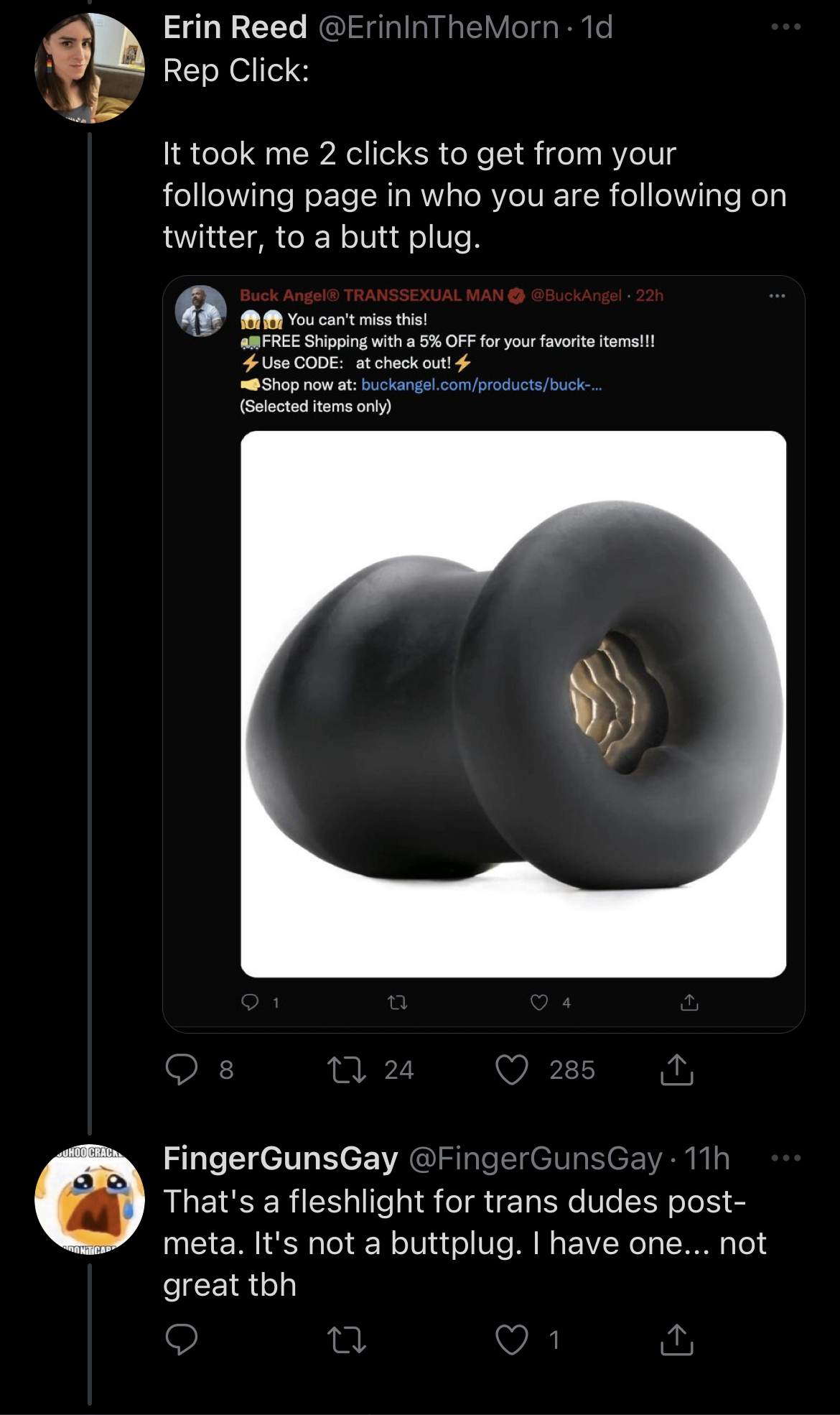Reply to Erin Reed's tweet
The height and width of the screenshot is (1415, 840).
pos(182,1070)
